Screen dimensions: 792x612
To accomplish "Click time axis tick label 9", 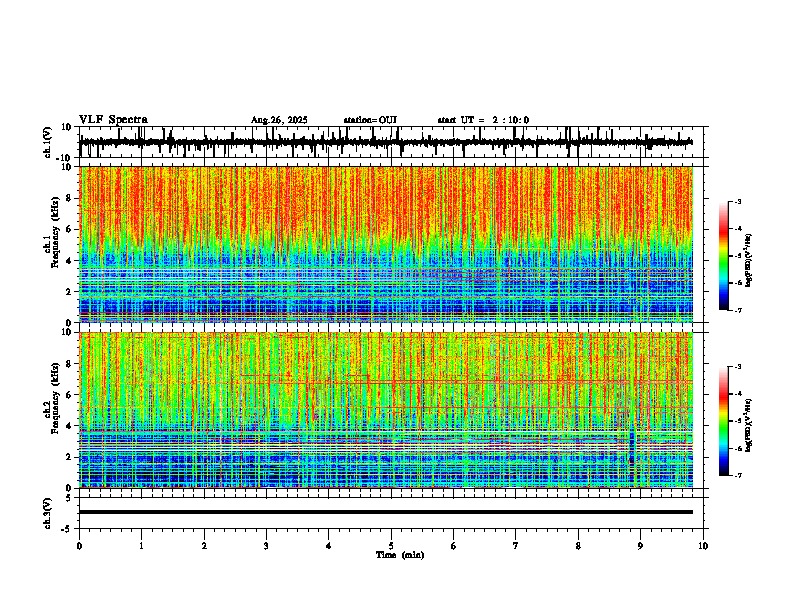I will tap(640, 546).
